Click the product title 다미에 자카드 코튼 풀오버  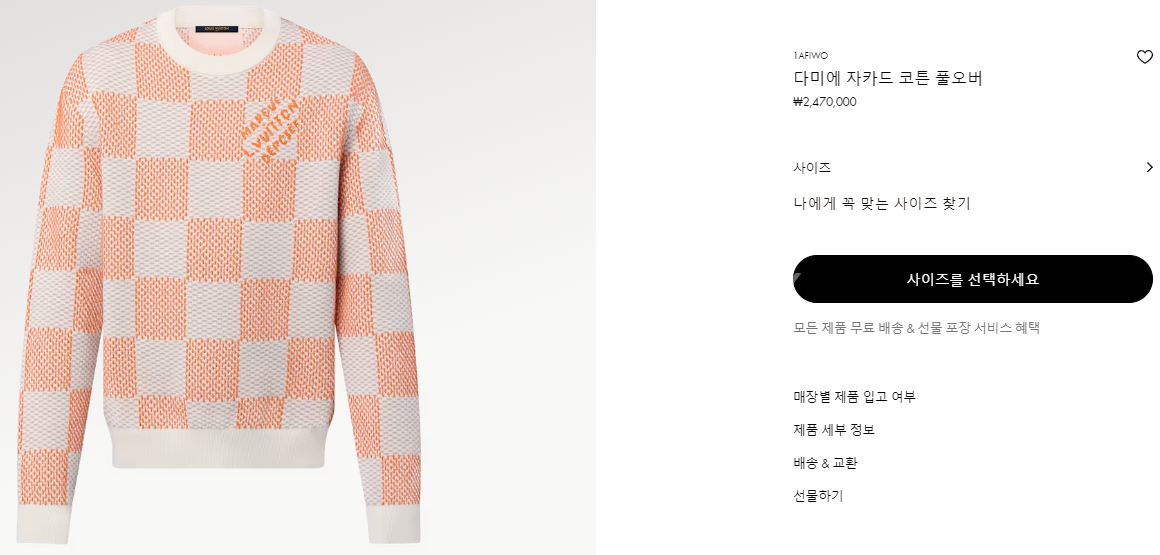pos(887,78)
